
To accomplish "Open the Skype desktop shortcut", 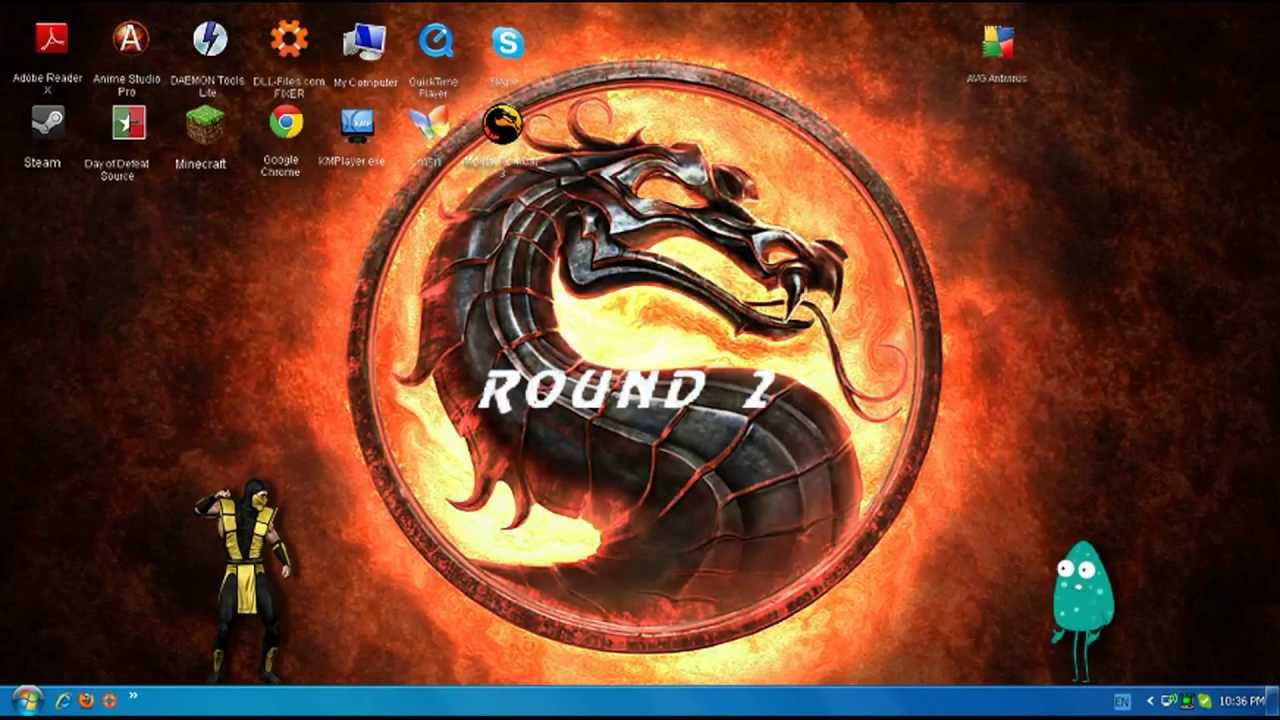I will click(x=507, y=43).
